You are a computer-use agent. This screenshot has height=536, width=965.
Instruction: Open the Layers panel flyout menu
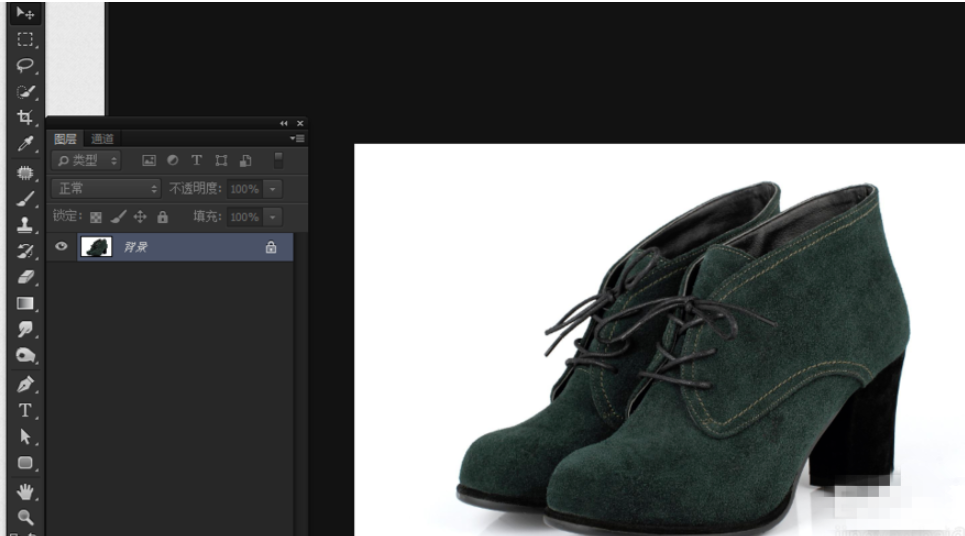pyautogui.click(x=297, y=138)
